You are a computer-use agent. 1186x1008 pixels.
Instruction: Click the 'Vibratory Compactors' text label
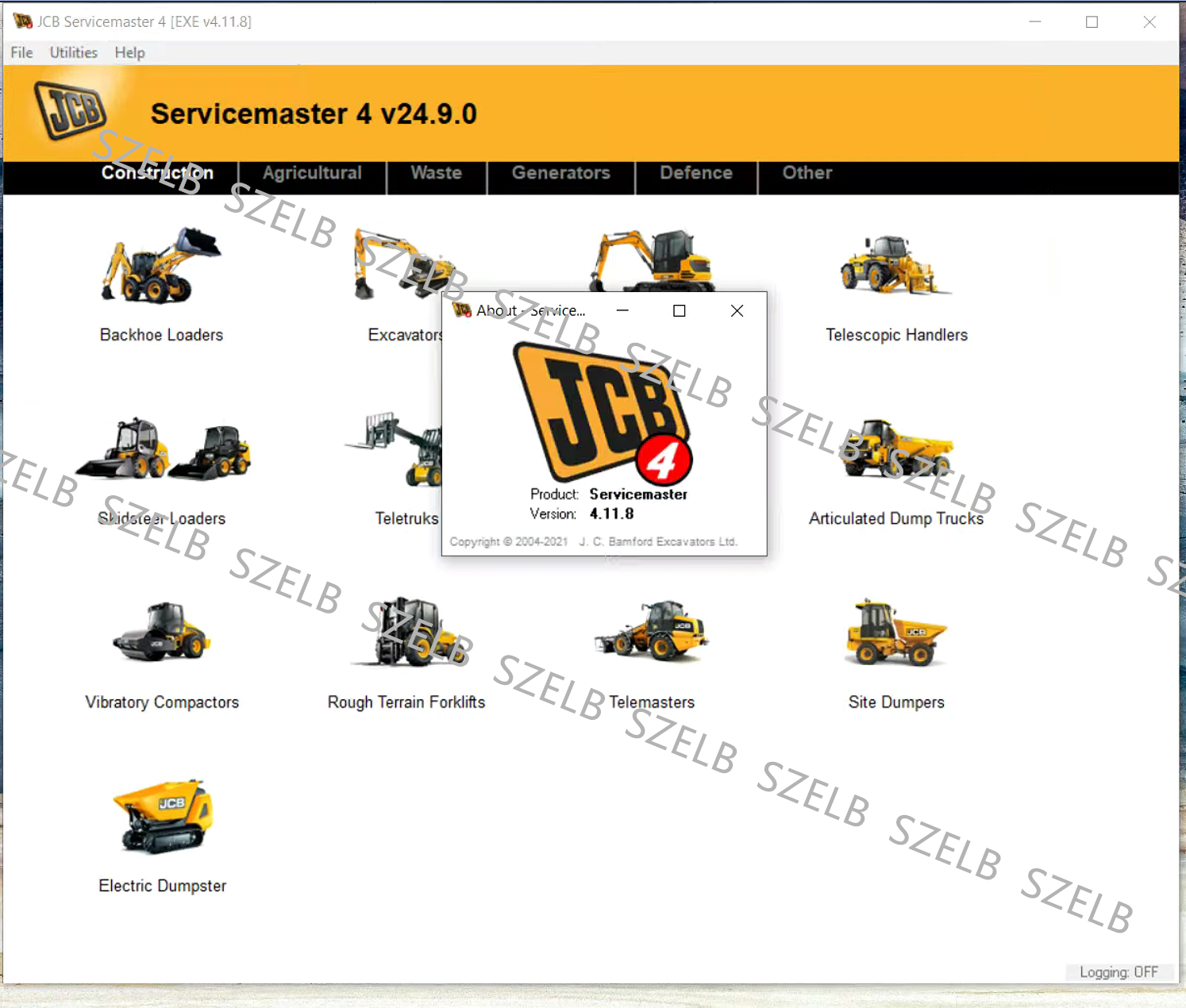[162, 702]
